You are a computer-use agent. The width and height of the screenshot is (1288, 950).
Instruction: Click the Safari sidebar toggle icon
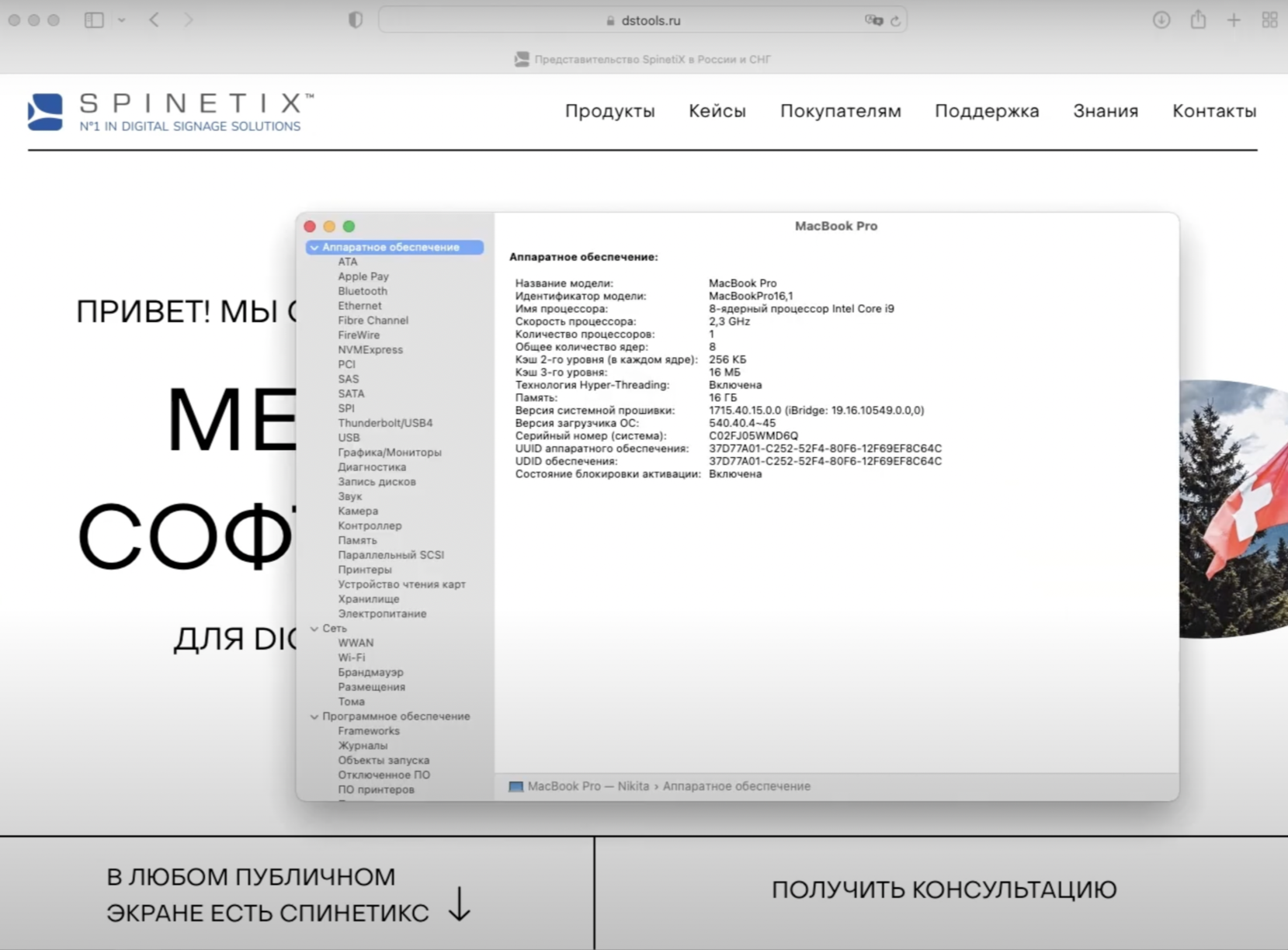point(94,20)
